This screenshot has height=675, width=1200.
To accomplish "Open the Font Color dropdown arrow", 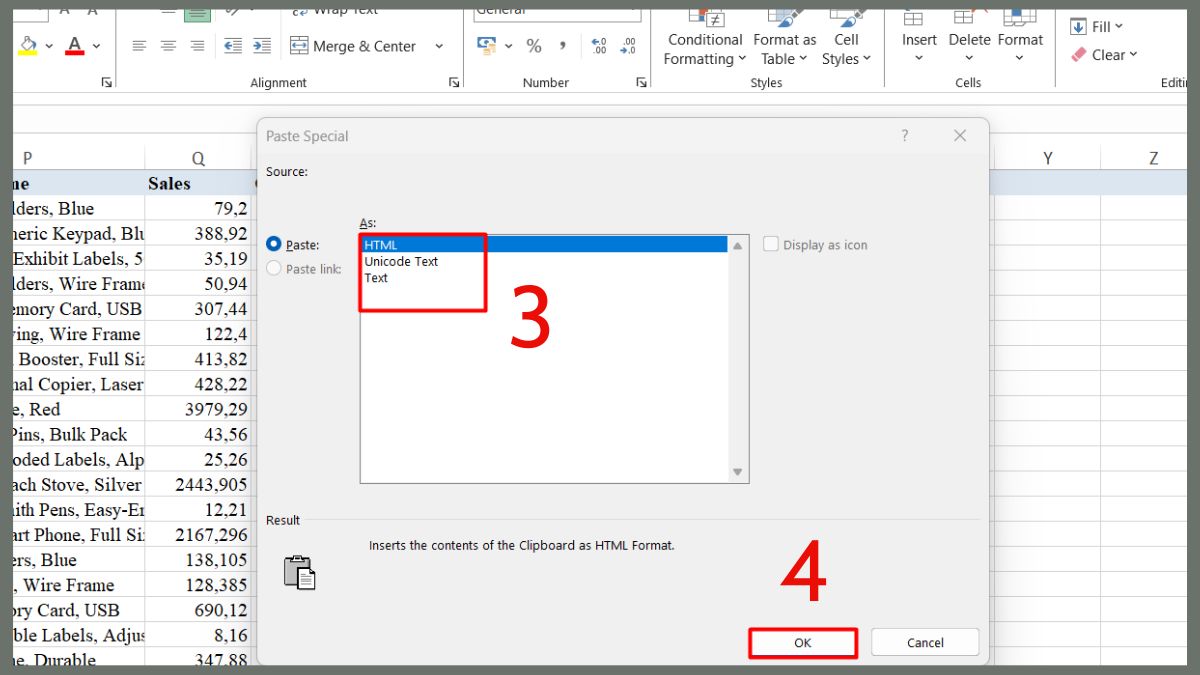I will 95,46.
